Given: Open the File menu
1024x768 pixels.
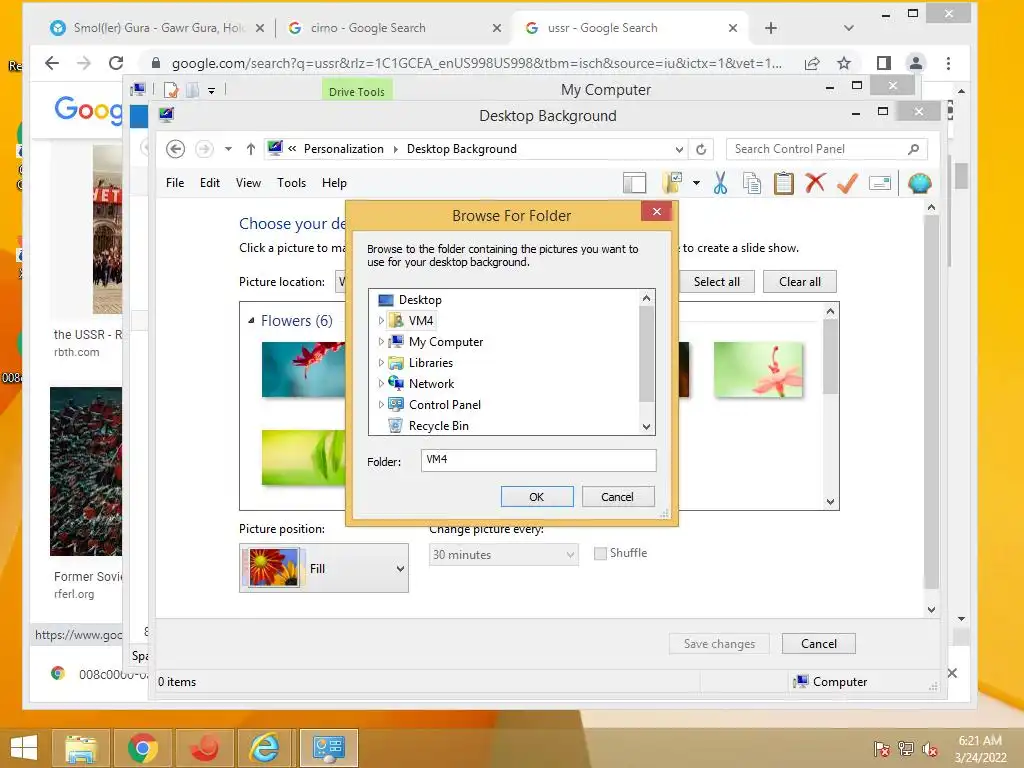Looking at the screenshot, I should [x=175, y=183].
